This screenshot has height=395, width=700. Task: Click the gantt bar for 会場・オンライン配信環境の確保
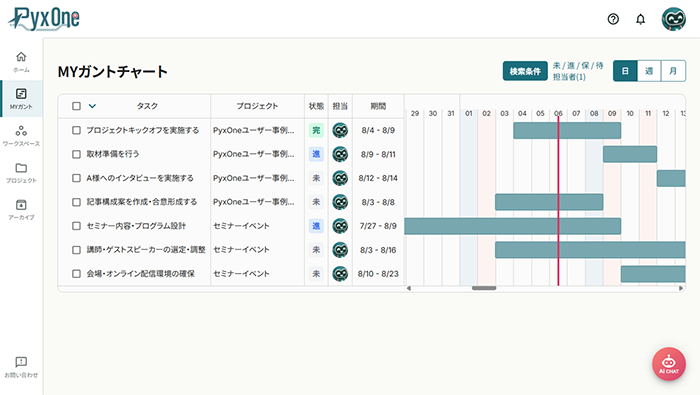[x=653, y=274]
